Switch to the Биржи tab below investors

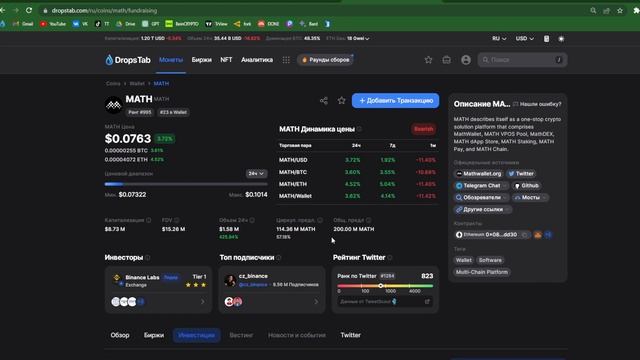click(x=154, y=335)
